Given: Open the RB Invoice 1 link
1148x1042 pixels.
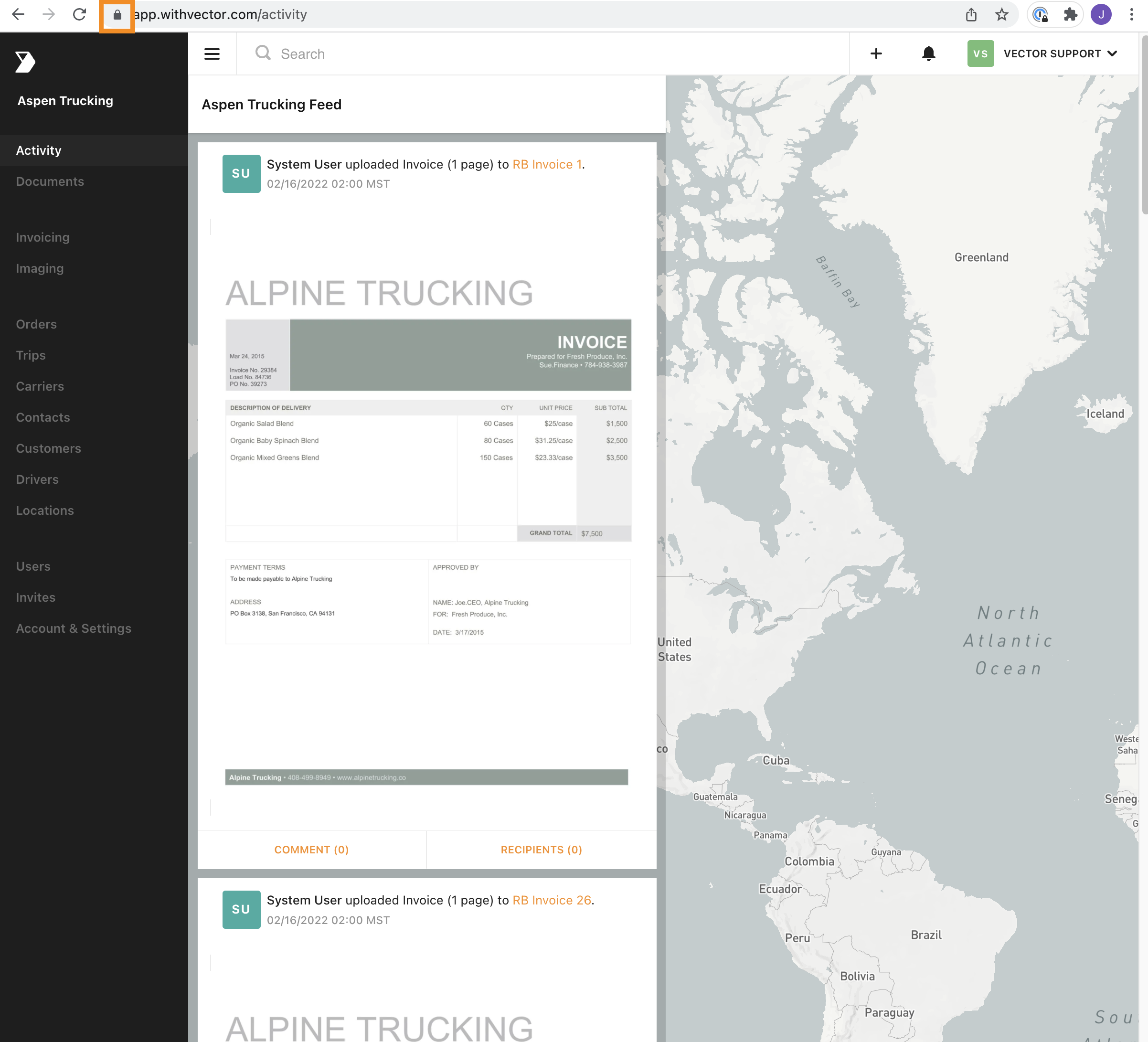Looking at the screenshot, I should [547, 165].
